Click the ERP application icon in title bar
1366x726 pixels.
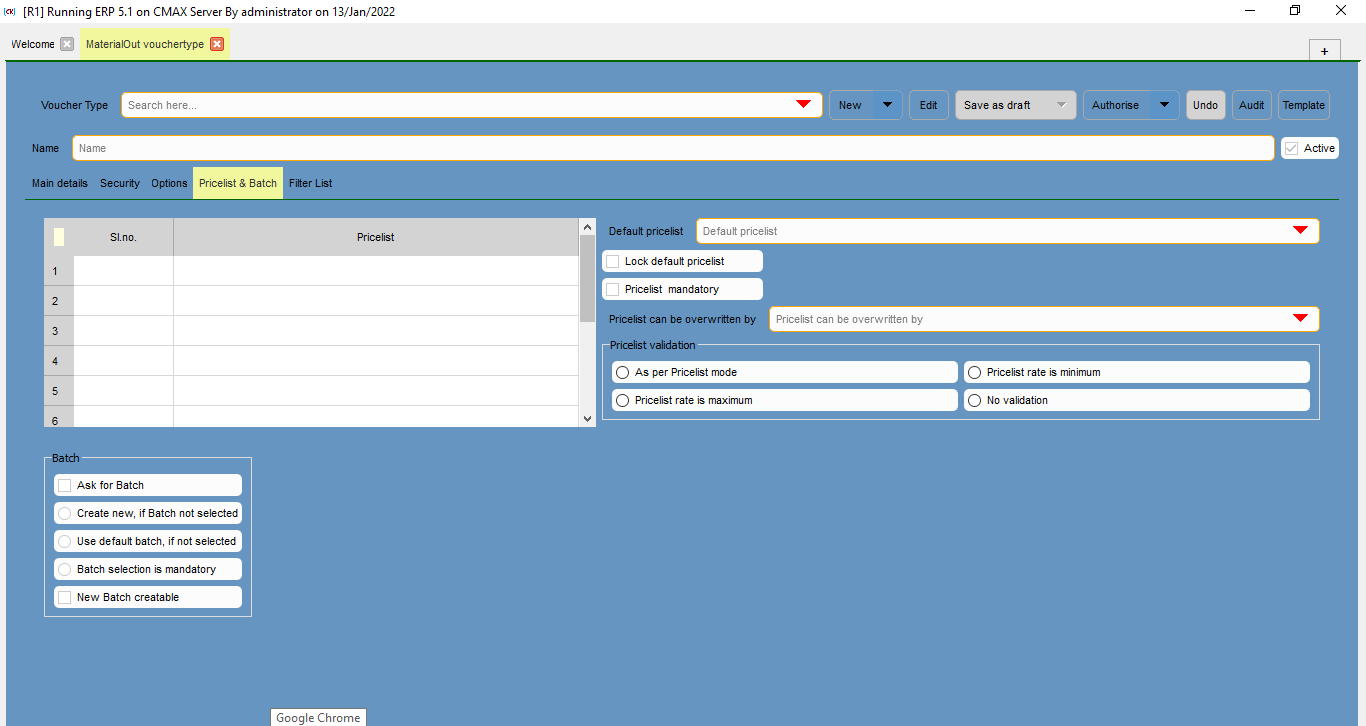pos(11,11)
